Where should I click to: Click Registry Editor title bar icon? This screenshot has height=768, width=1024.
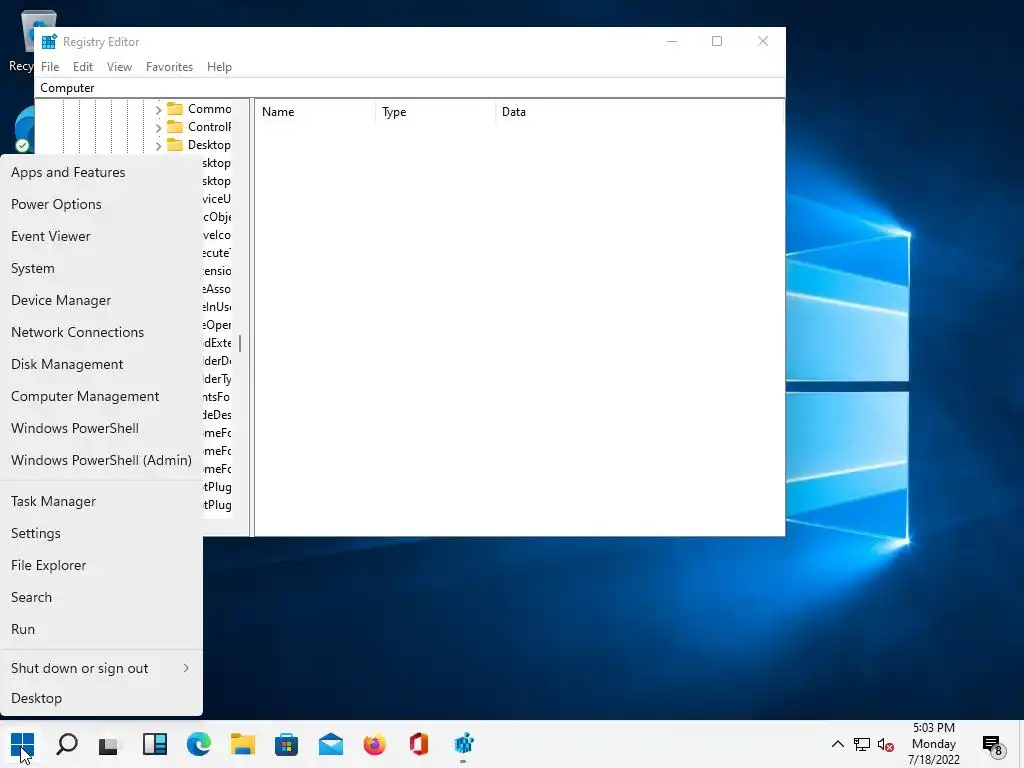tap(49, 42)
